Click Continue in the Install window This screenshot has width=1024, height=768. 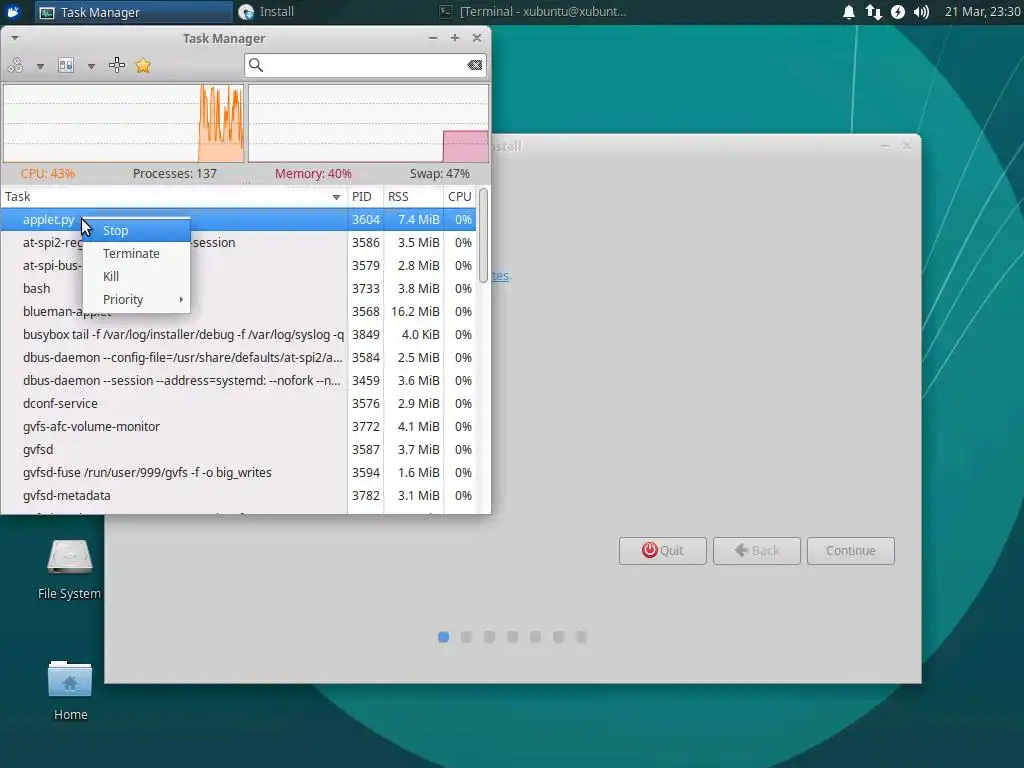click(x=851, y=551)
